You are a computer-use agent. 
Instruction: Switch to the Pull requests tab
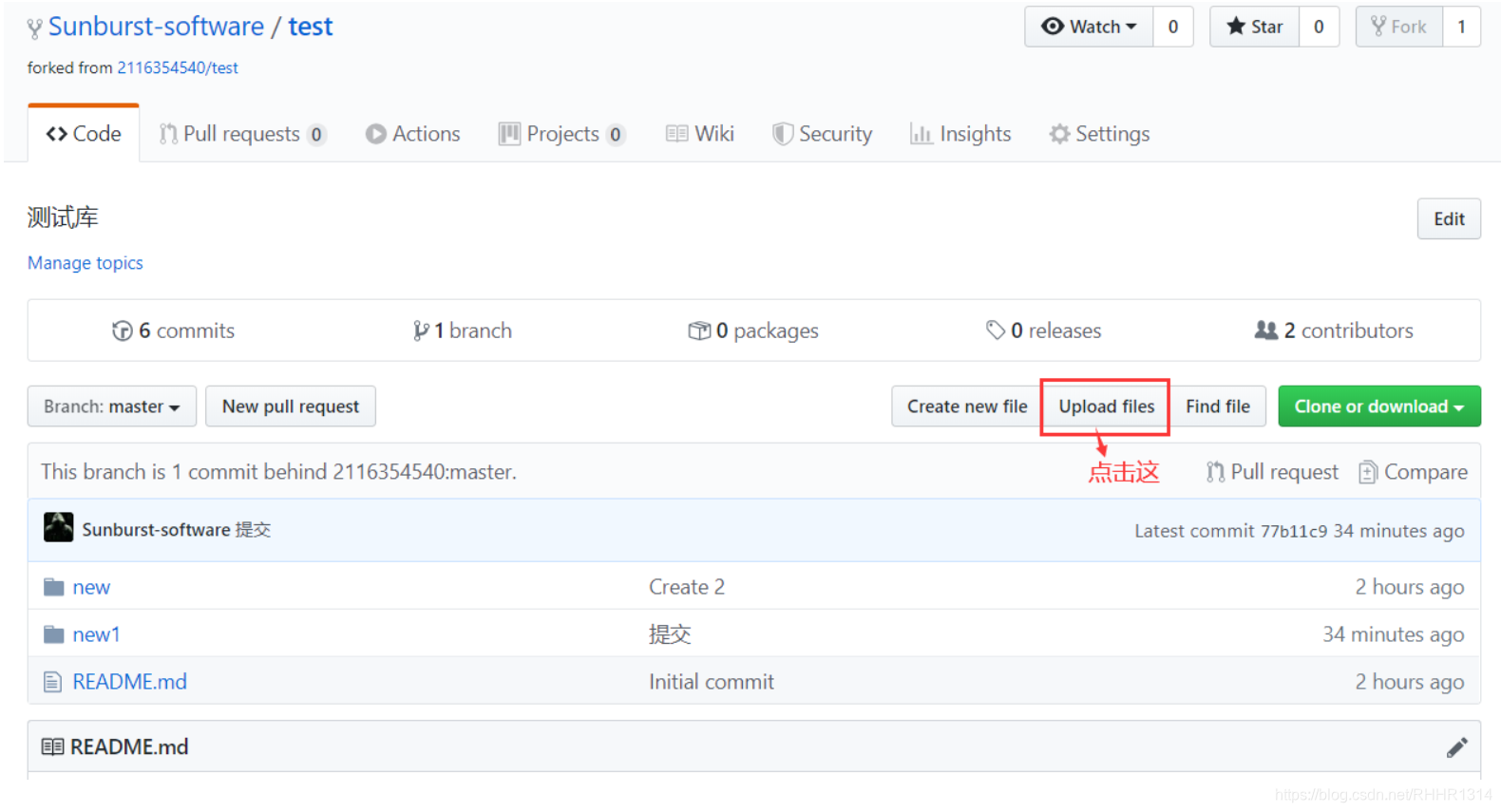tap(242, 134)
